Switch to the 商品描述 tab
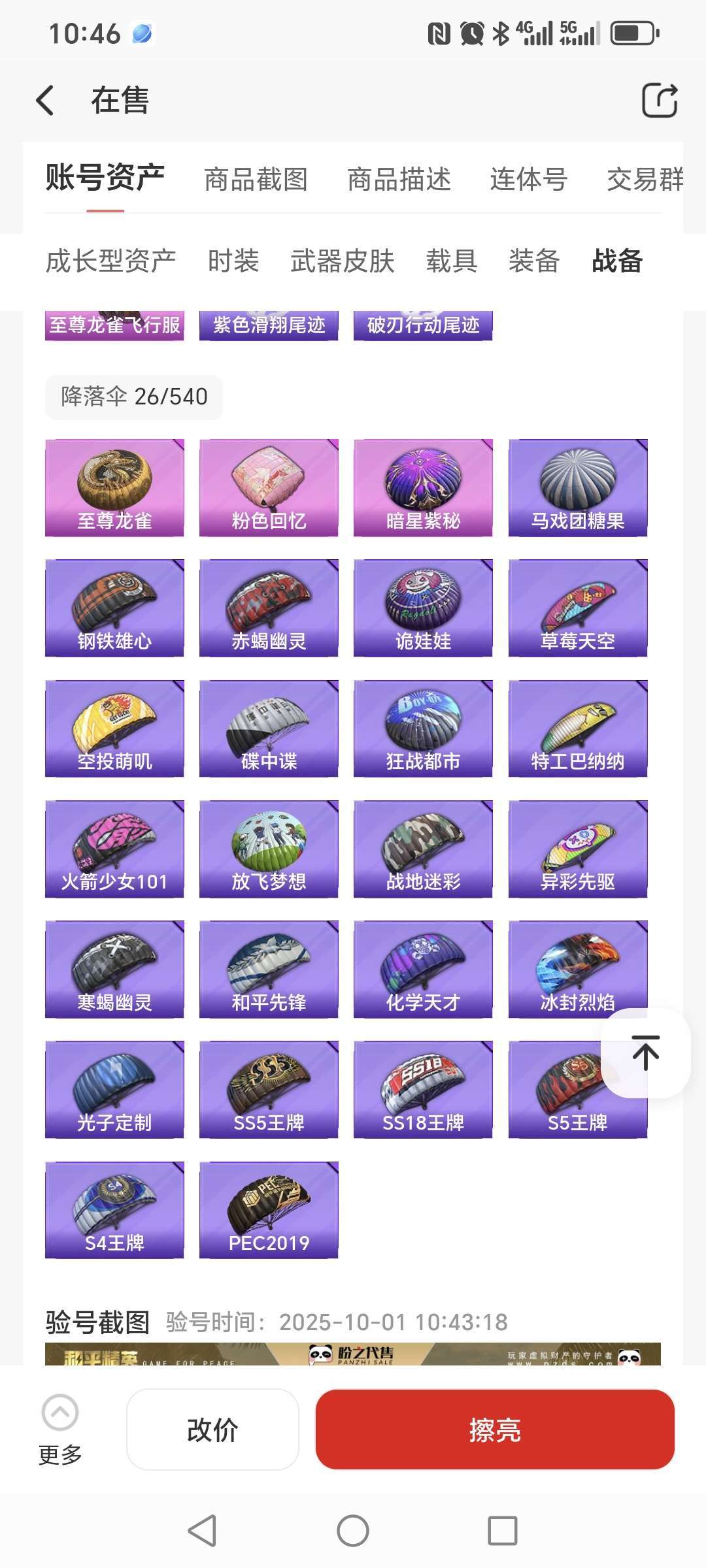Viewport: 706px width, 1568px height. (x=399, y=179)
